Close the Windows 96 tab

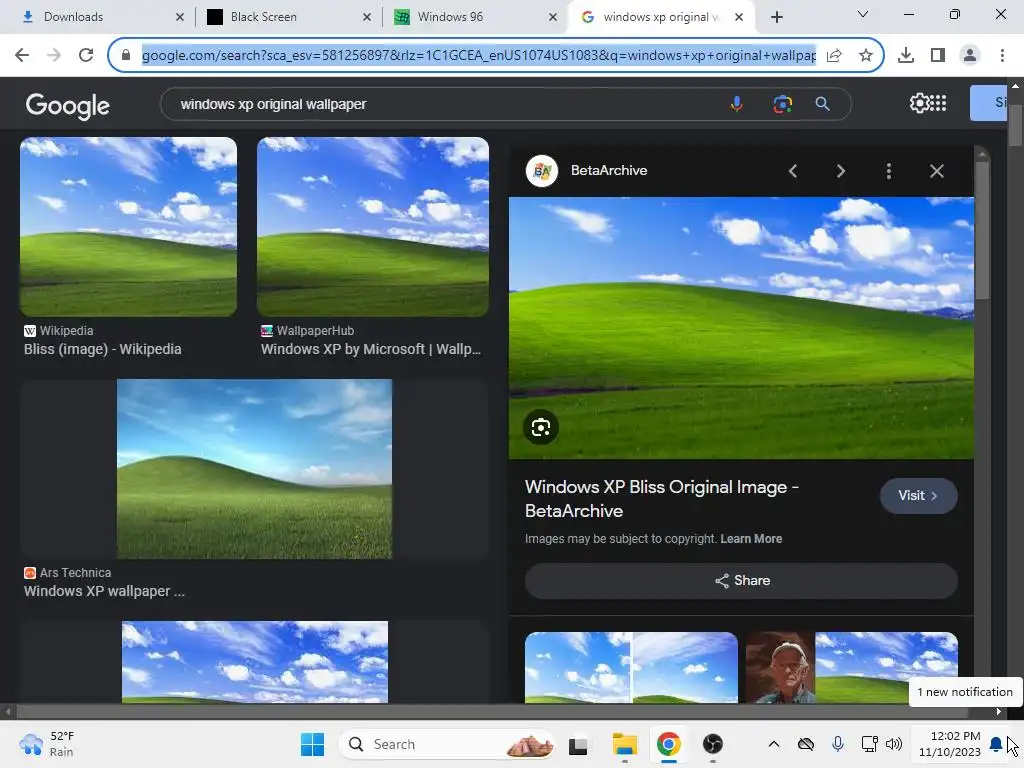552,17
